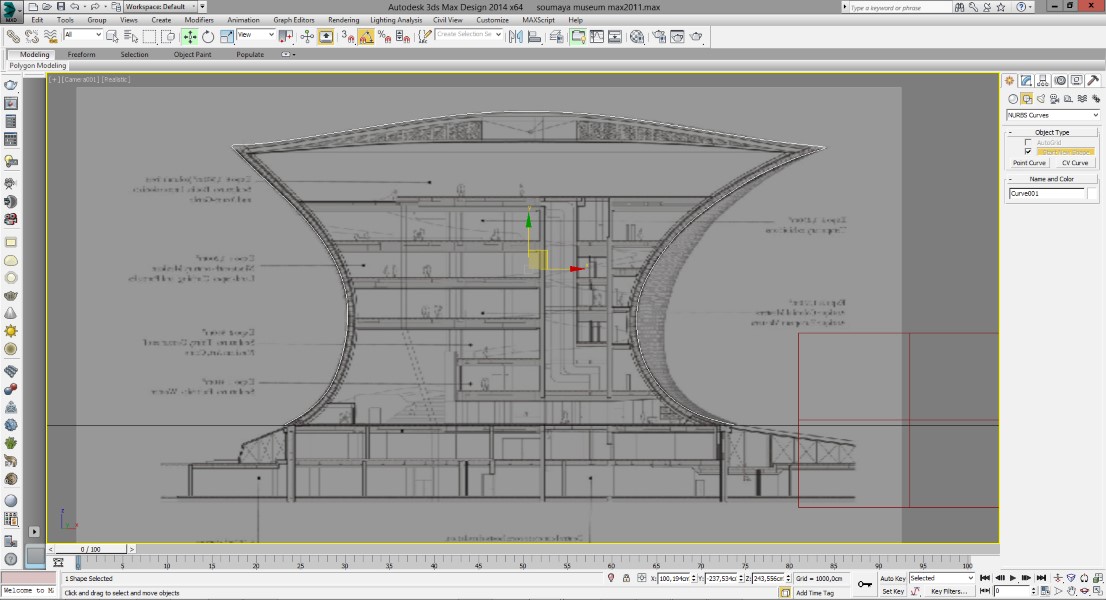1106x600 pixels.
Task: Click the Mirror tool in the toolbar
Action: point(516,37)
